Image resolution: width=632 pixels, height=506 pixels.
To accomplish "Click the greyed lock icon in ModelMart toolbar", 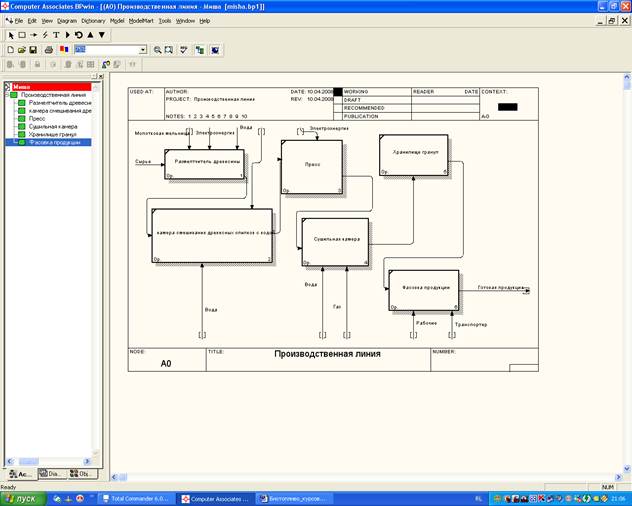I will click(x=37, y=65).
